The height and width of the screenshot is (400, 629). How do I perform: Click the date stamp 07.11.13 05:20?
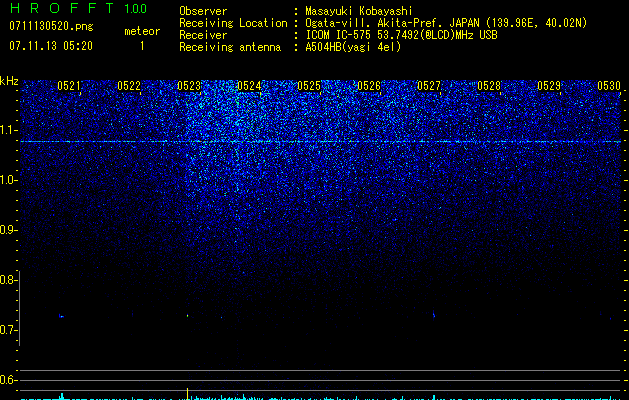(51, 46)
